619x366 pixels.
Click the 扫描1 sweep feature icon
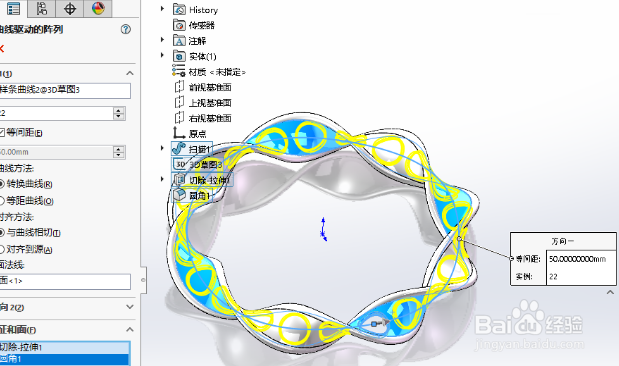click(179, 149)
